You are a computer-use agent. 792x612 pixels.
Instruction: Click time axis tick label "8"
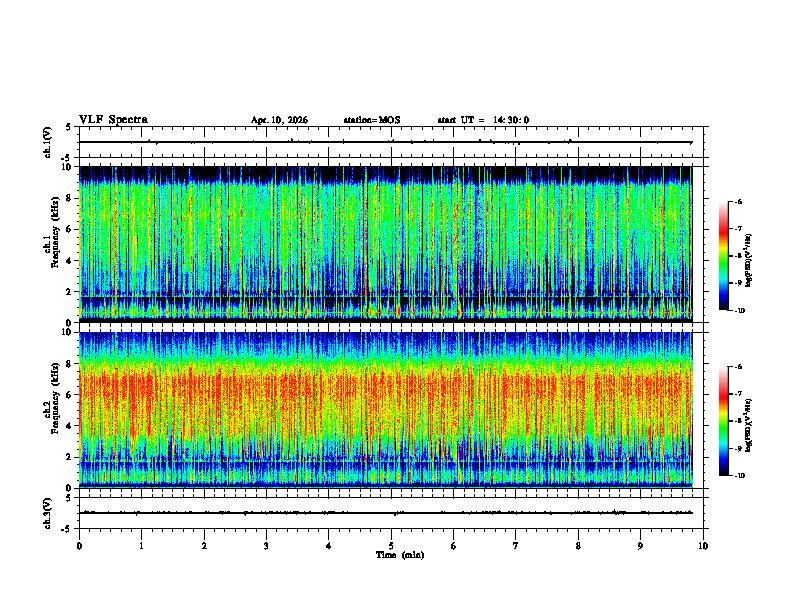point(578,546)
